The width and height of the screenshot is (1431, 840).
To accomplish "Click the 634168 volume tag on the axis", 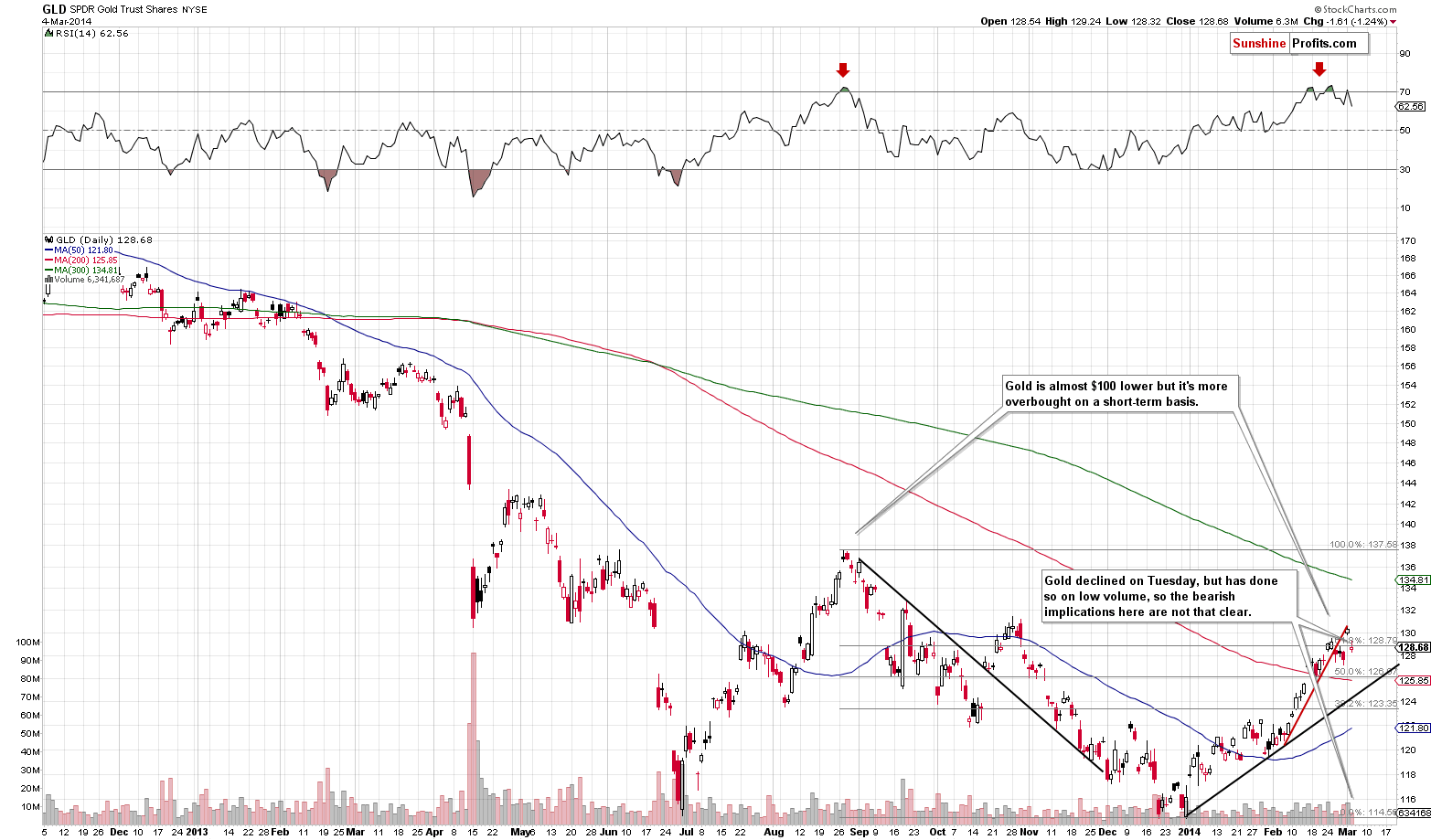I will coord(1413,813).
